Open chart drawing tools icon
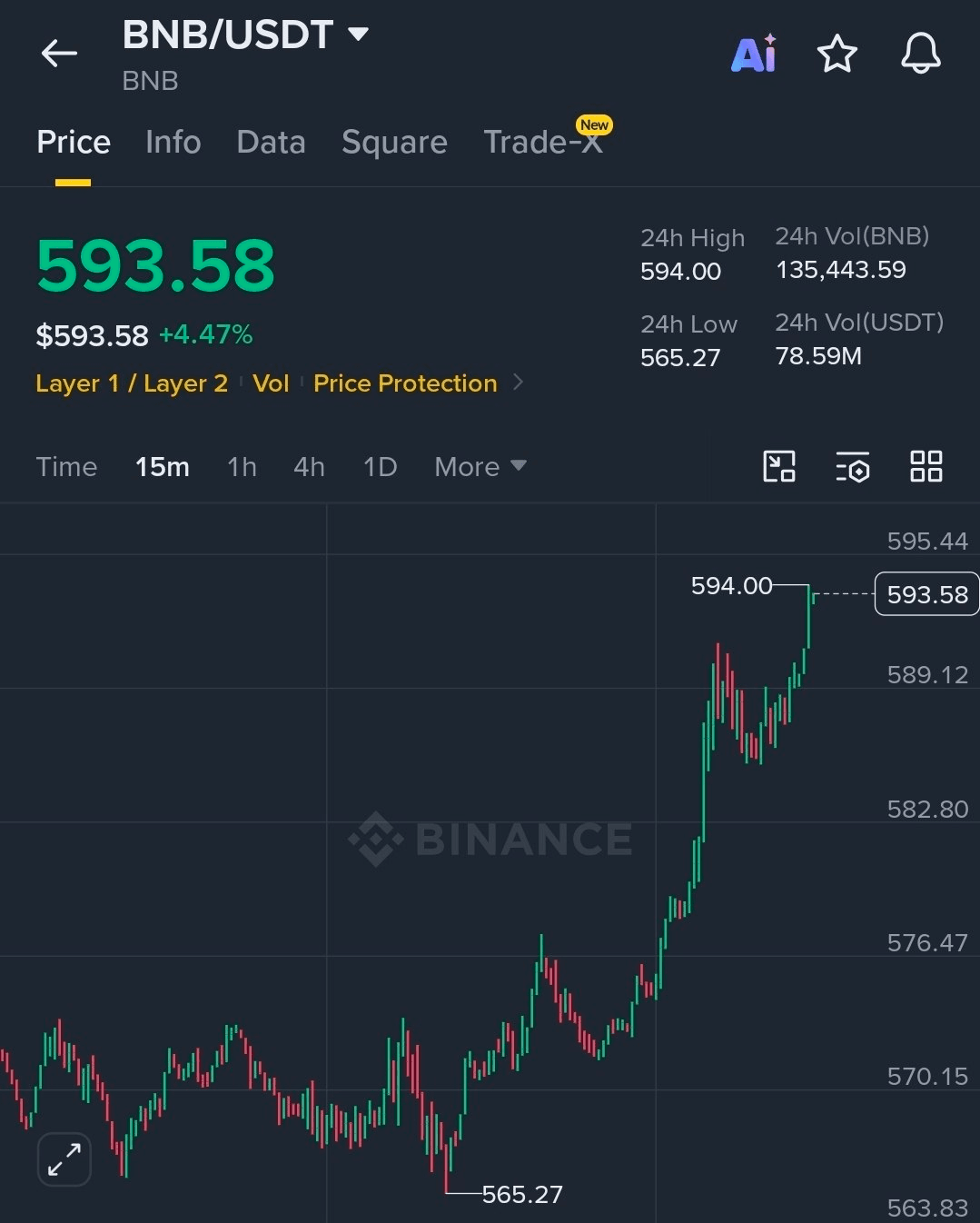This screenshot has height=1223, width=980. pos(779,466)
